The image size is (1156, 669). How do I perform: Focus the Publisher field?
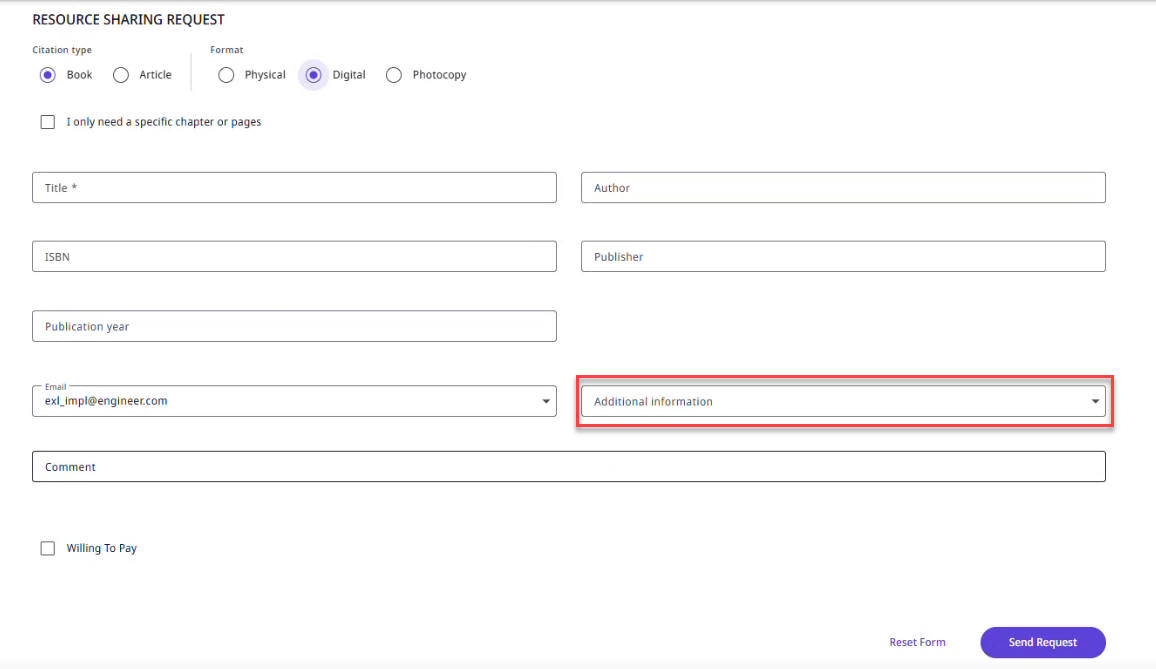click(842, 257)
